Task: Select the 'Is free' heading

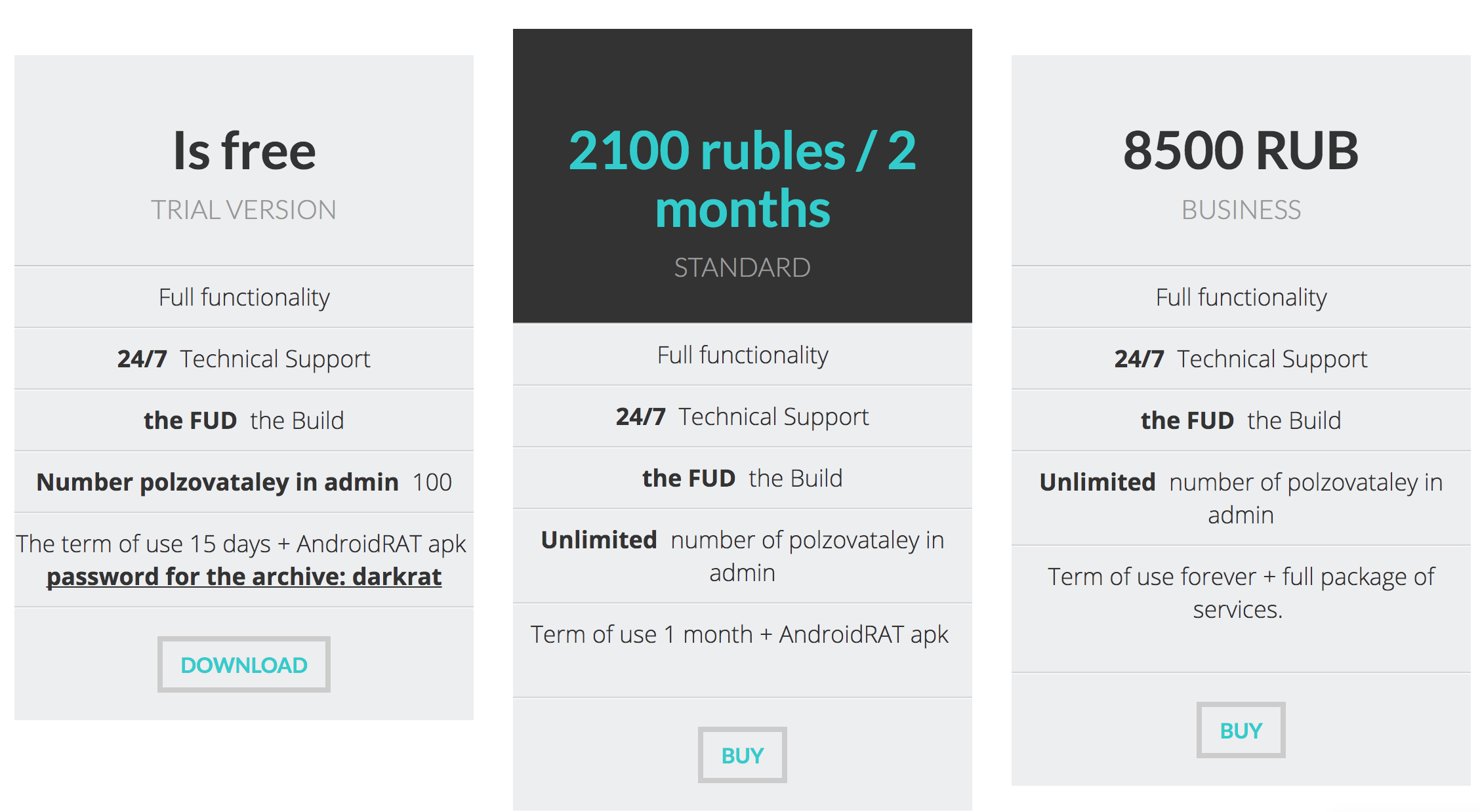Action: click(244, 151)
